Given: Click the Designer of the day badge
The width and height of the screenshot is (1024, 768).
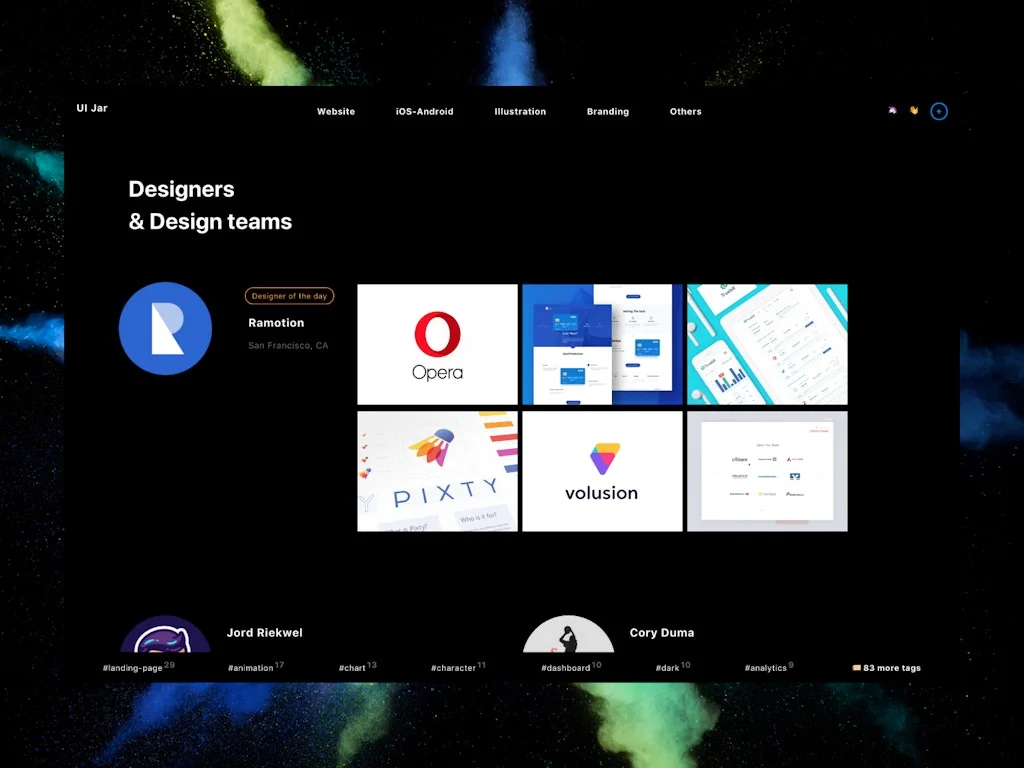Looking at the screenshot, I should tap(289, 295).
